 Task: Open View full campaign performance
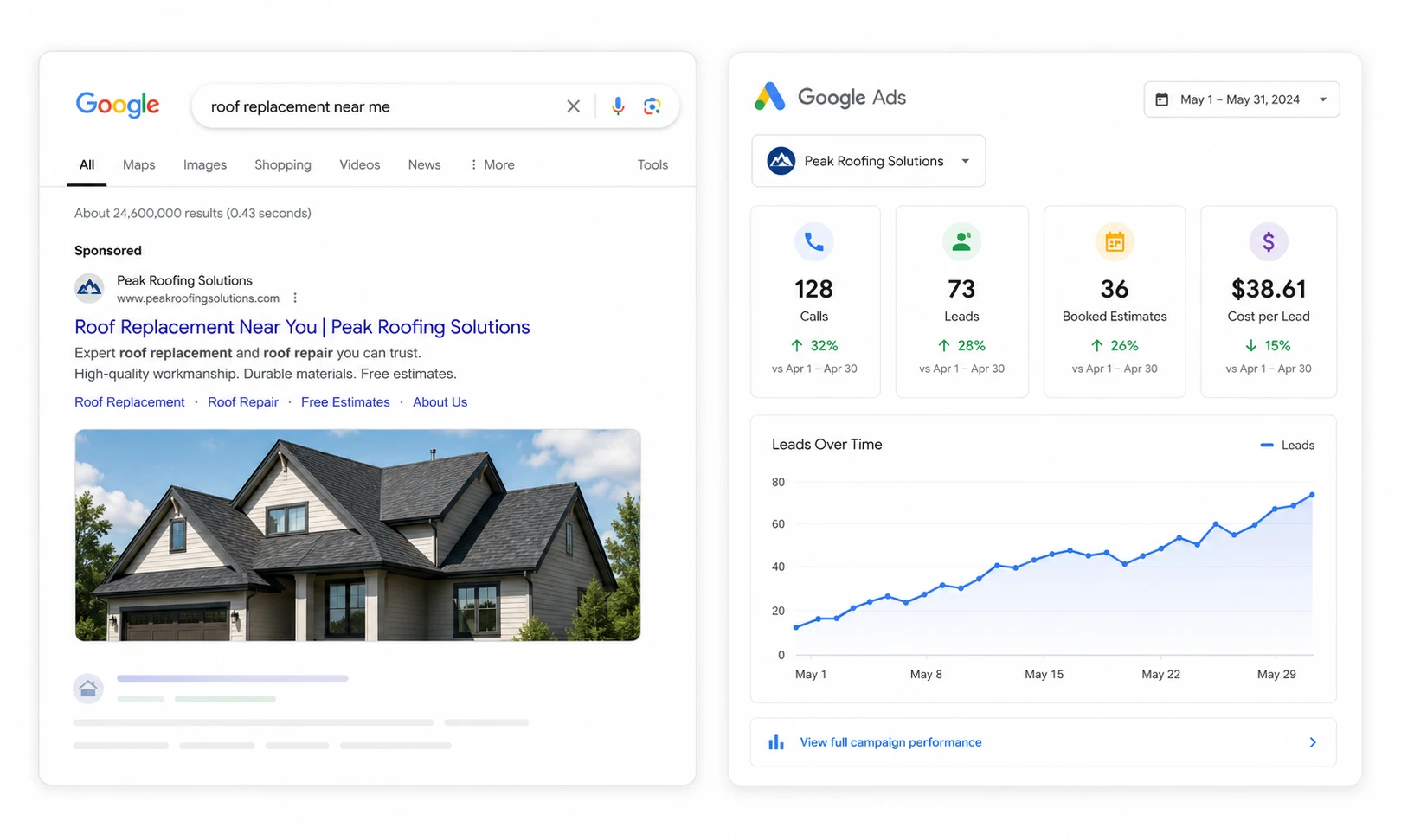click(x=1044, y=742)
